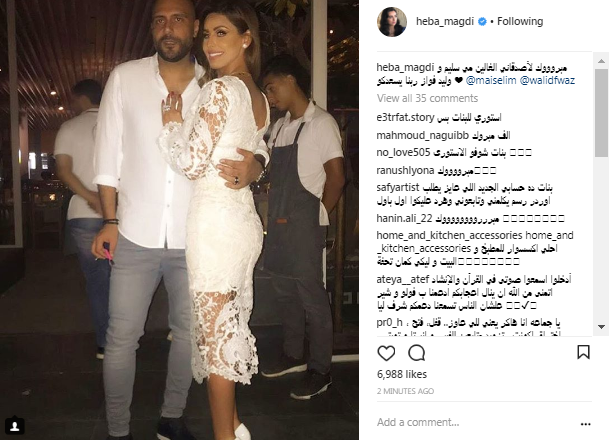
Task: Like the post with the heart icon
Action: [x=386, y=353]
